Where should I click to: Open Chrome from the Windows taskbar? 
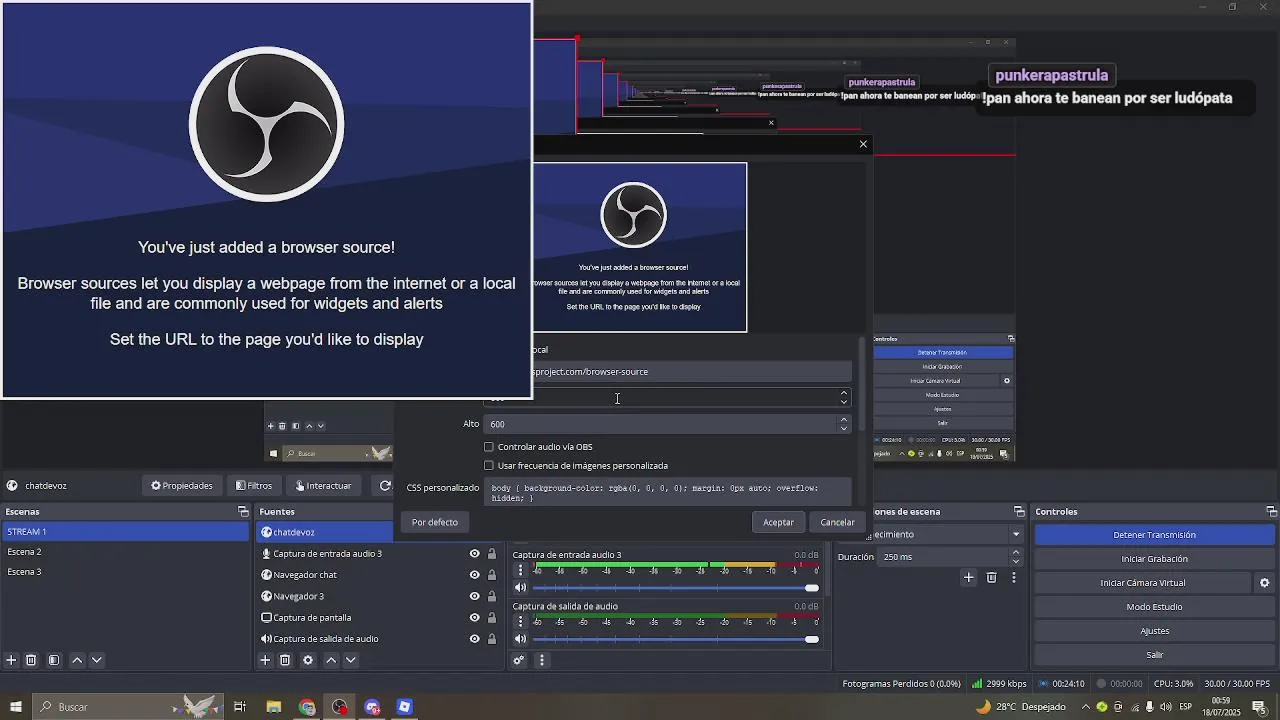307,707
